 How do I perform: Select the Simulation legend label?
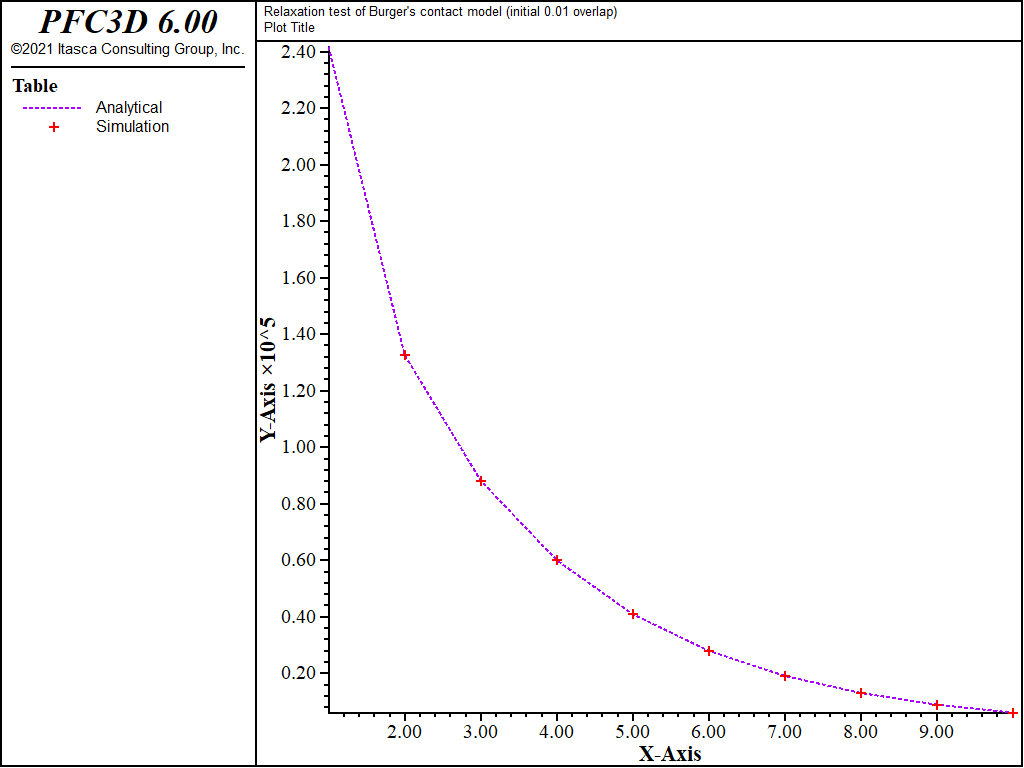pyautogui.click(x=133, y=127)
